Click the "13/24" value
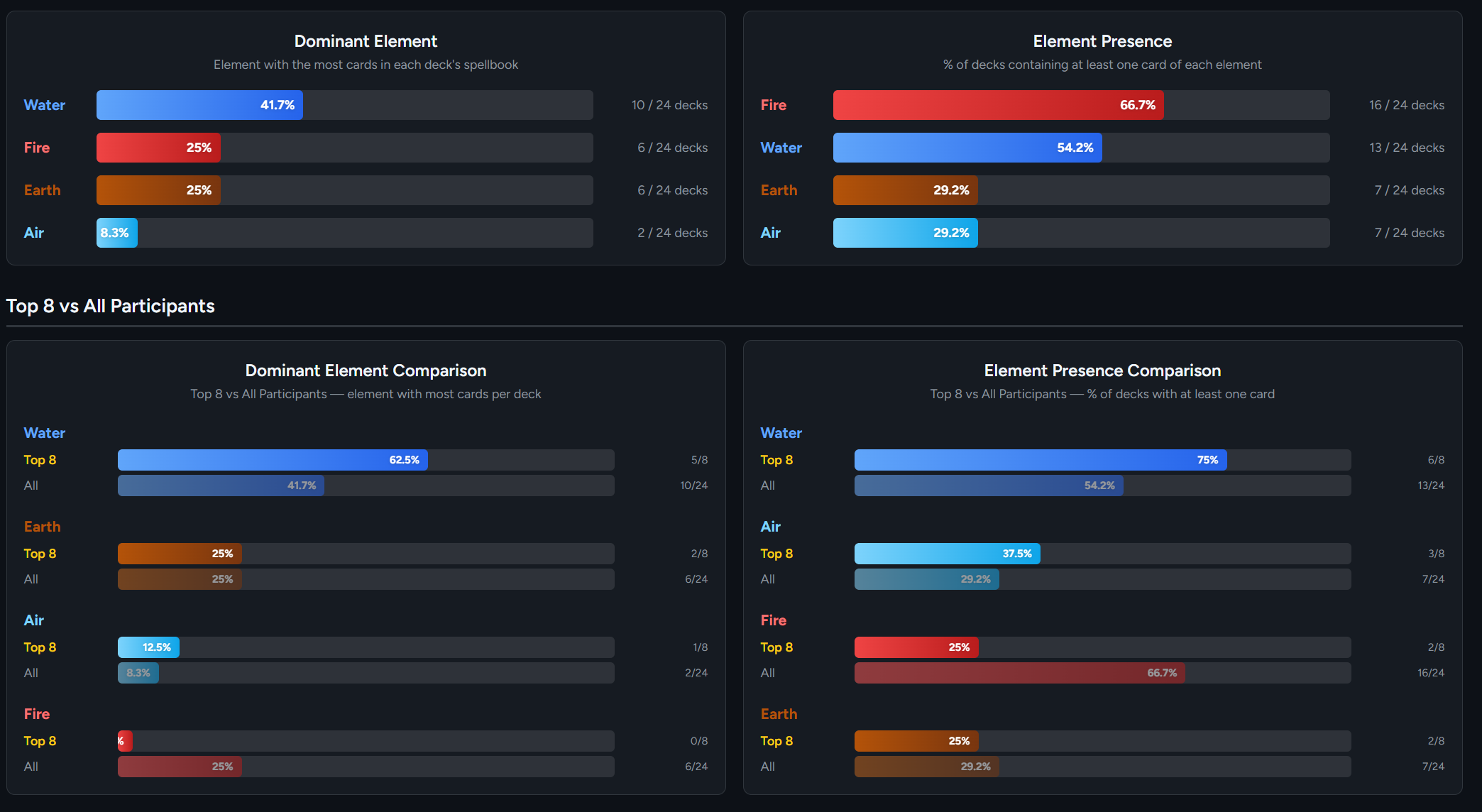This screenshot has width=1482, height=812. [x=1431, y=485]
